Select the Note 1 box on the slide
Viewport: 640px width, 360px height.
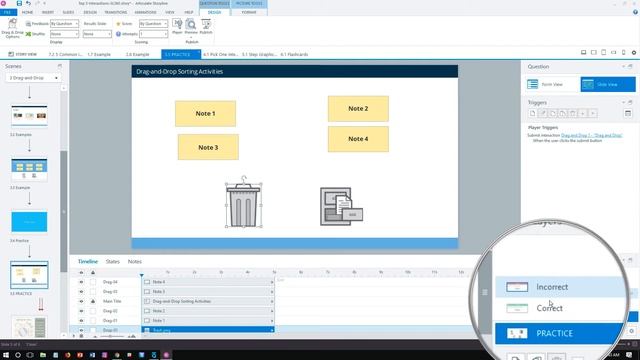pyautogui.click(x=205, y=113)
